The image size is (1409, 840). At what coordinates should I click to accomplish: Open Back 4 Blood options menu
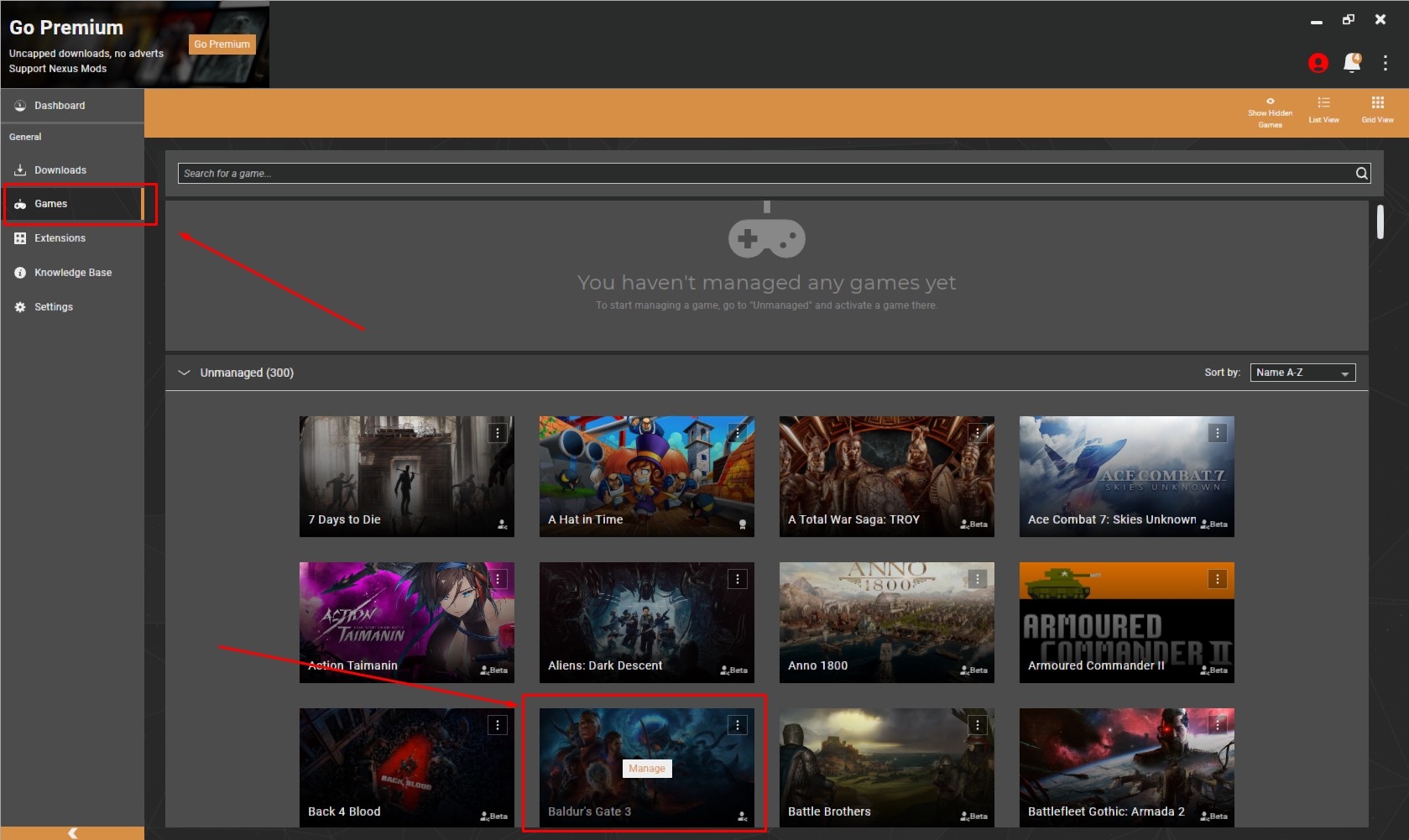coord(498,725)
